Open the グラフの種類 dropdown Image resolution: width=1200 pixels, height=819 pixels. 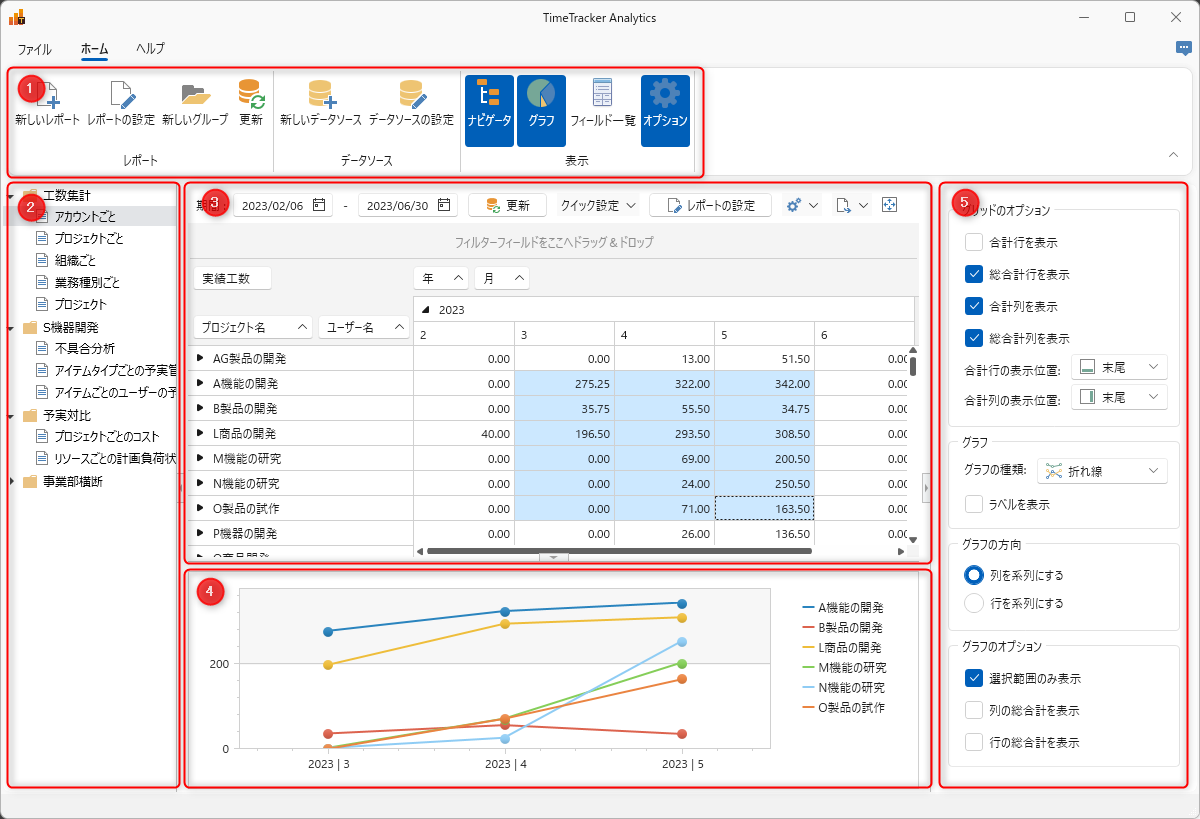(x=1102, y=470)
